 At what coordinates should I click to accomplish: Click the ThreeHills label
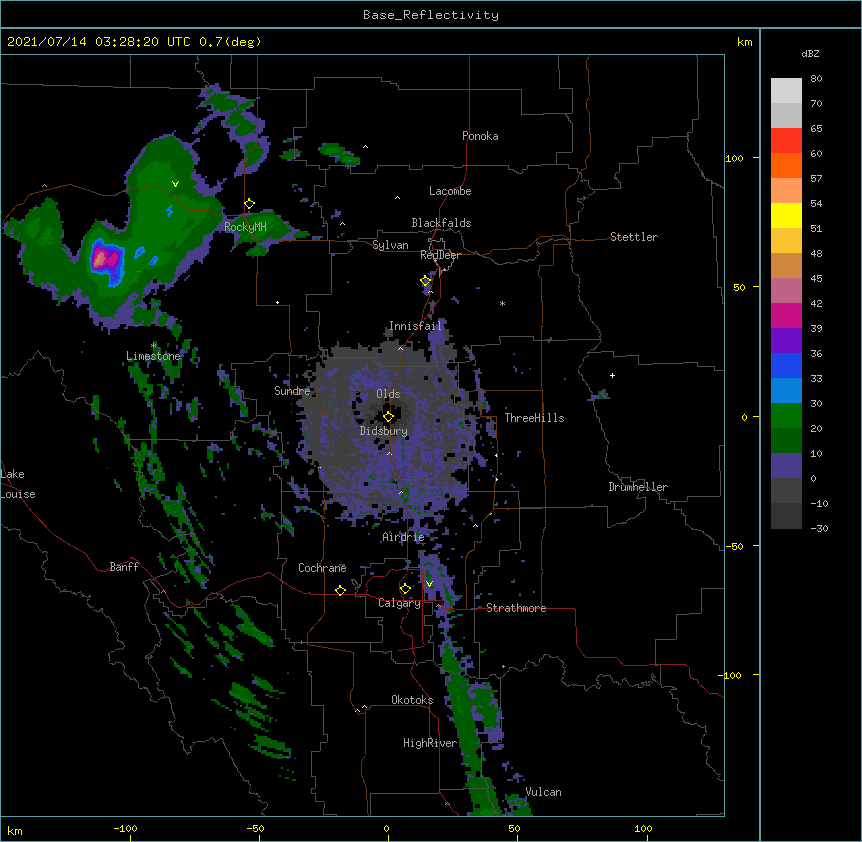534,418
